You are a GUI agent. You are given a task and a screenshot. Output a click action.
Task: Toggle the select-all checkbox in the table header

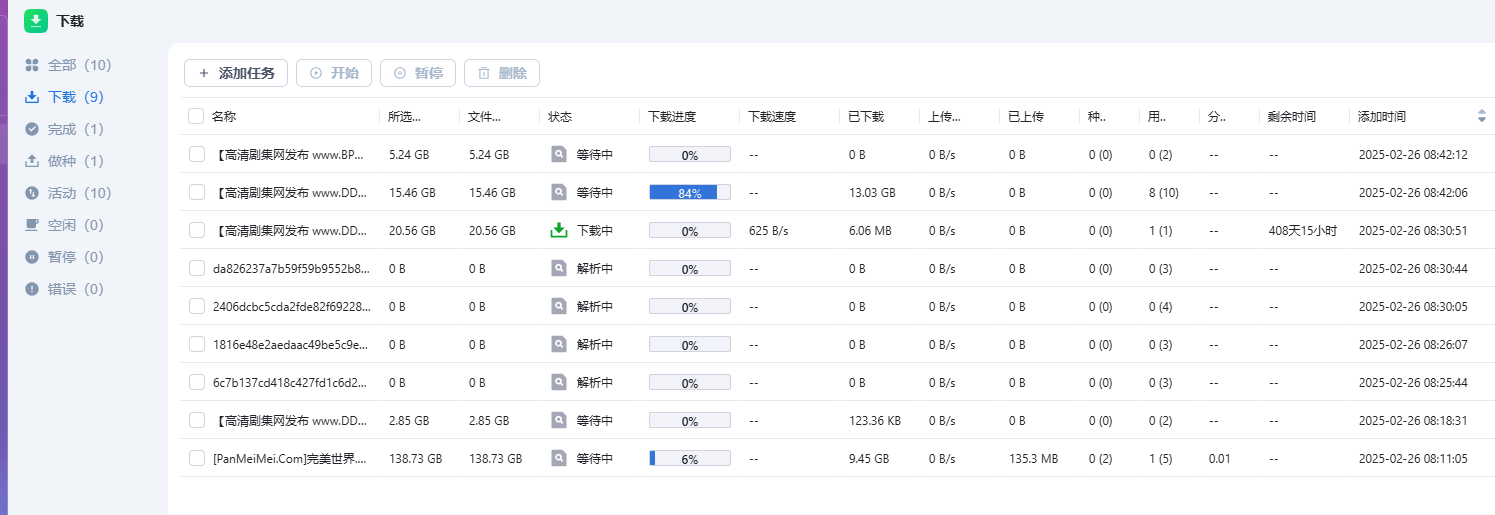pyautogui.click(x=197, y=116)
